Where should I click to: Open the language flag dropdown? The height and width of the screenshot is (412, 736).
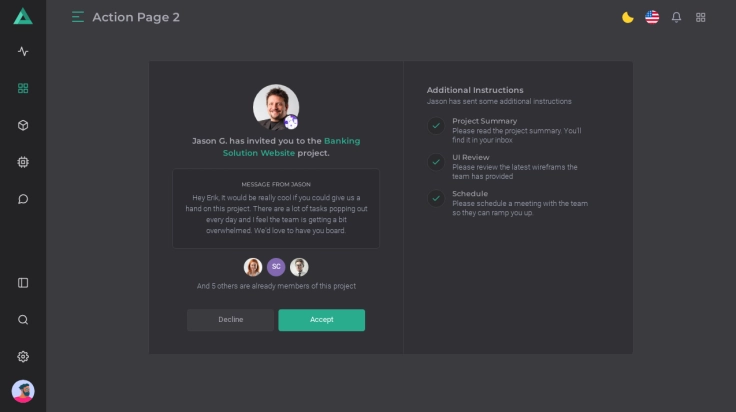point(652,17)
